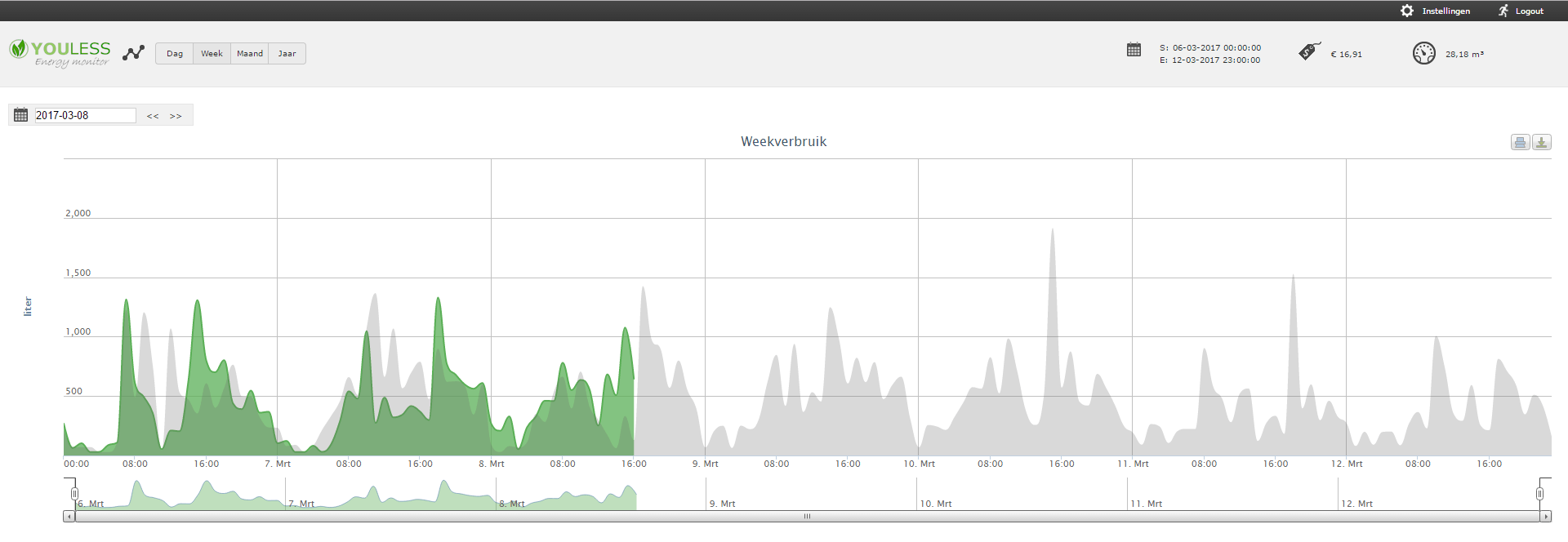Viewport: 1568px width, 542px height.
Task: Open date picker calendar icon by date field
Action: pyautogui.click(x=21, y=115)
